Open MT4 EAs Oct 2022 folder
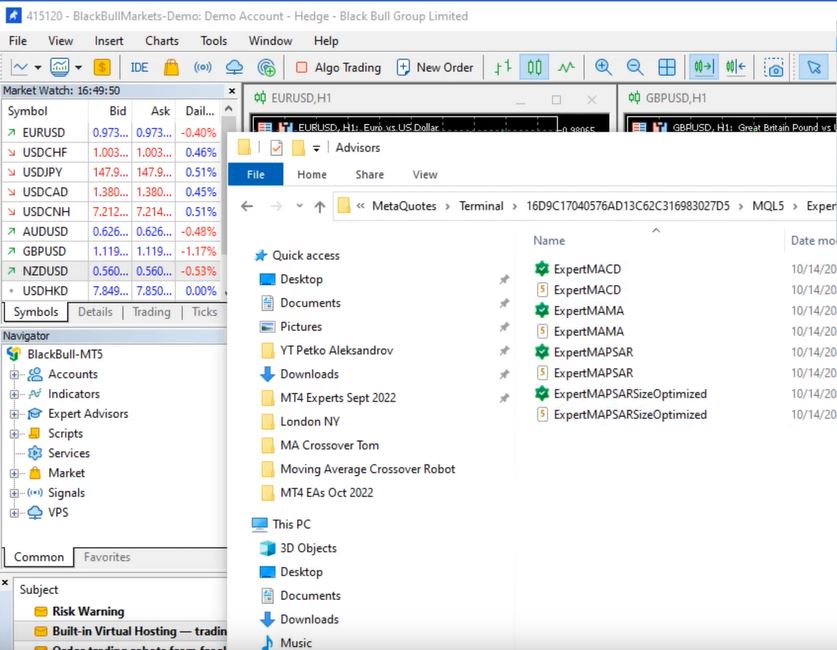Viewport: 837px width, 650px height. click(326, 493)
